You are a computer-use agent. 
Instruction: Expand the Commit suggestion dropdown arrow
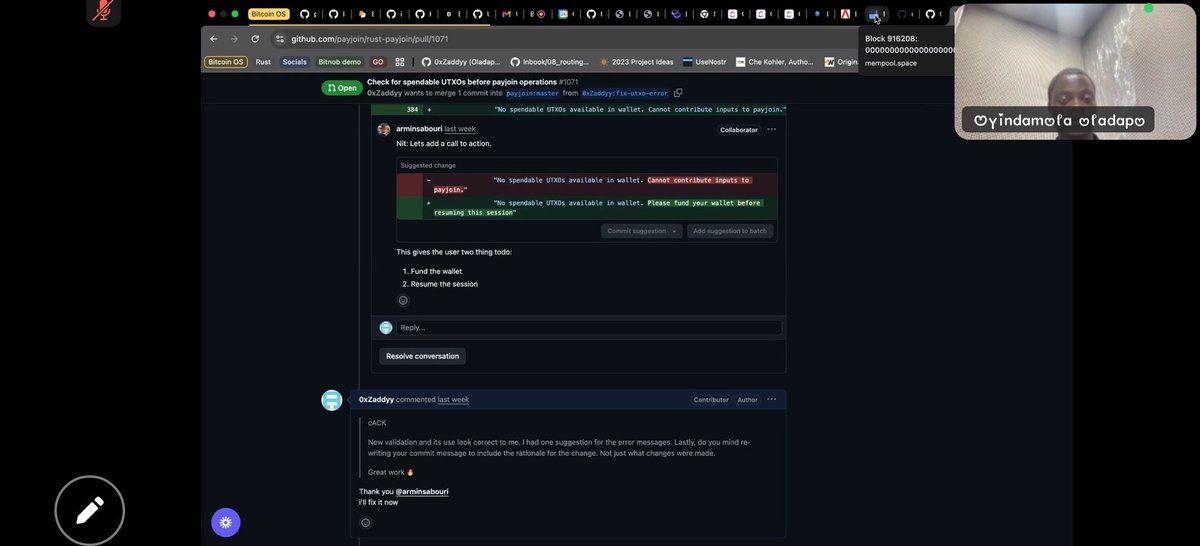[x=675, y=231]
